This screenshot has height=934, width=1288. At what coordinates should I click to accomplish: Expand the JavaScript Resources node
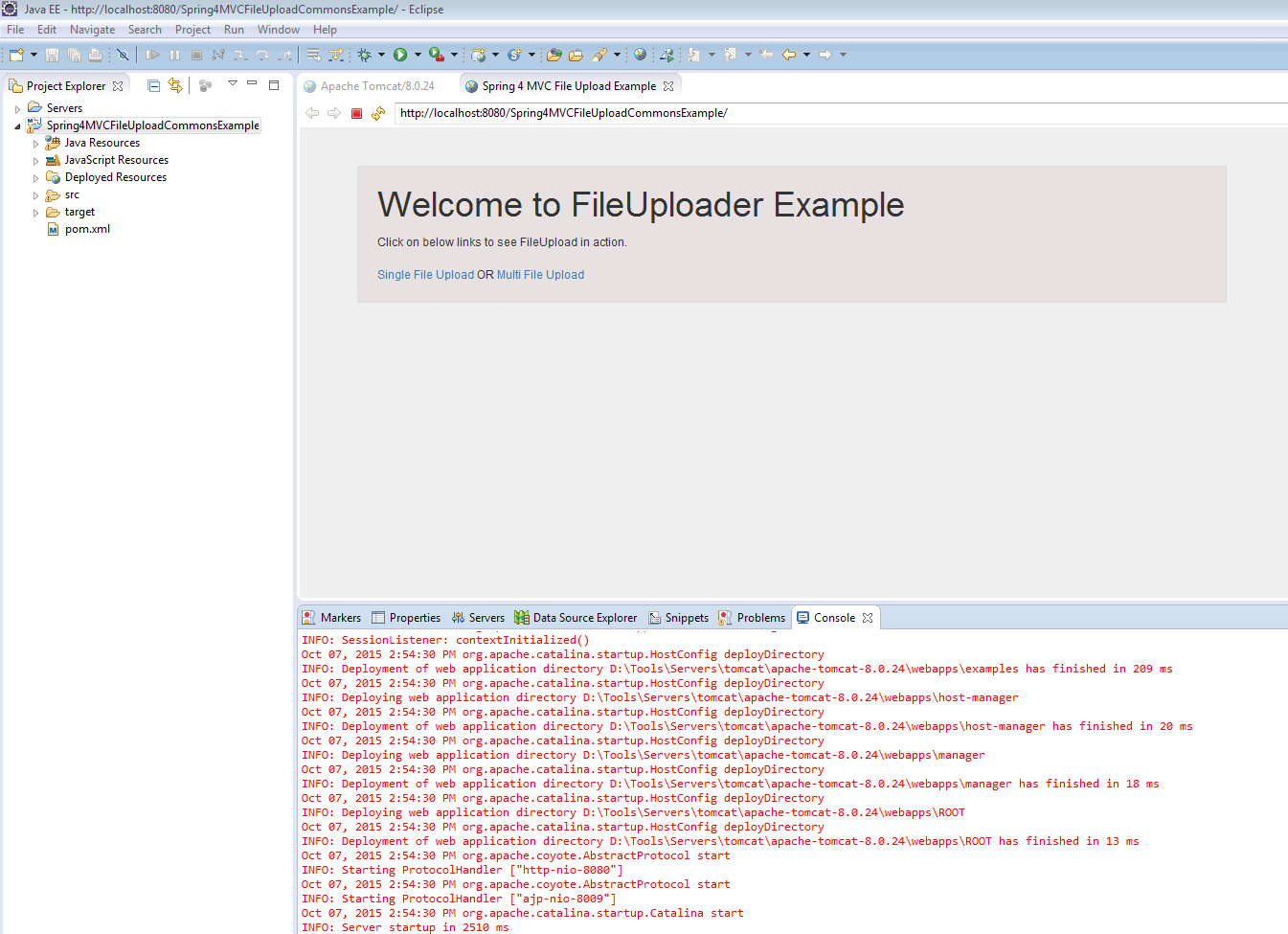[x=36, y=161]
